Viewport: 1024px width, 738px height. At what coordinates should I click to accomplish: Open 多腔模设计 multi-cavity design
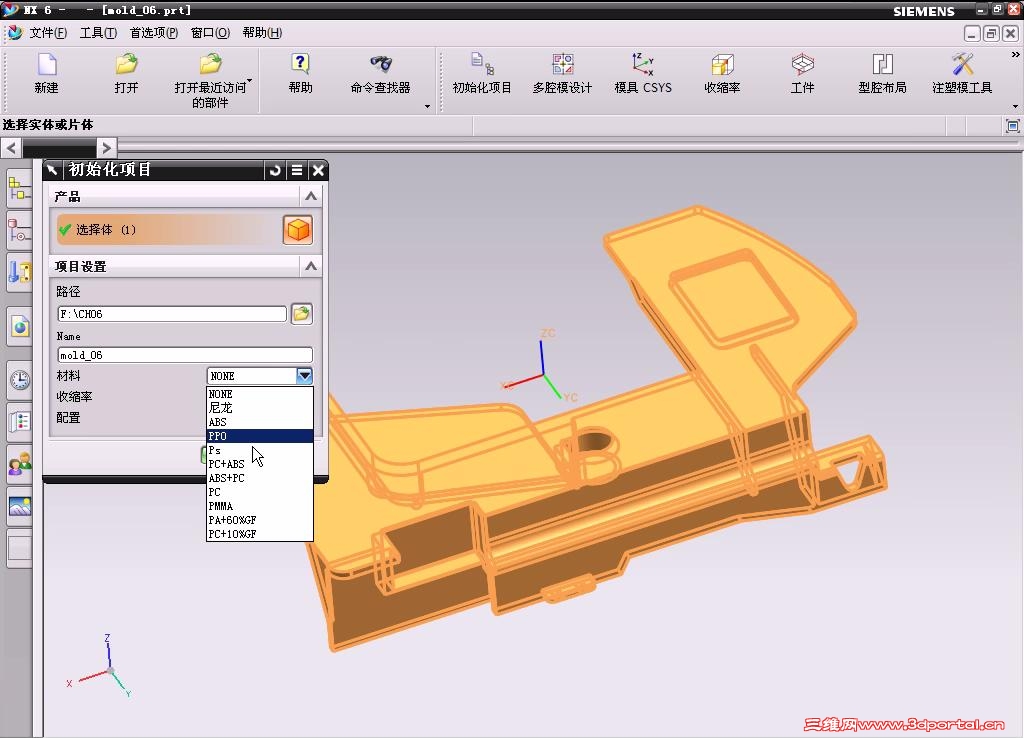click(x=562, y=64)
